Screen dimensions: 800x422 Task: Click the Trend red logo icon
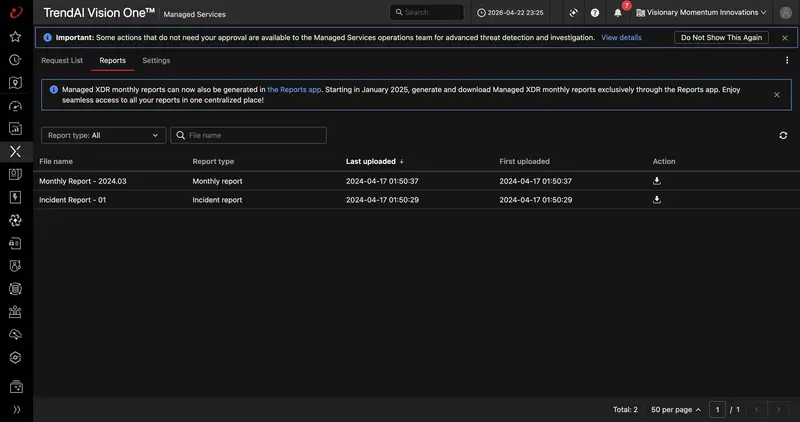(16, 12)
